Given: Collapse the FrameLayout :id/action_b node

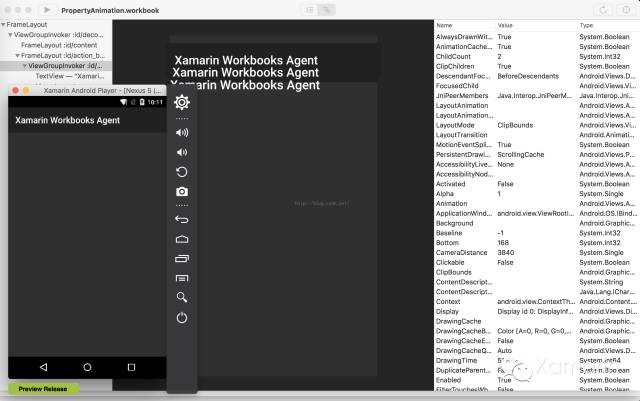Looking at the screenshot, I should (18, 56).
